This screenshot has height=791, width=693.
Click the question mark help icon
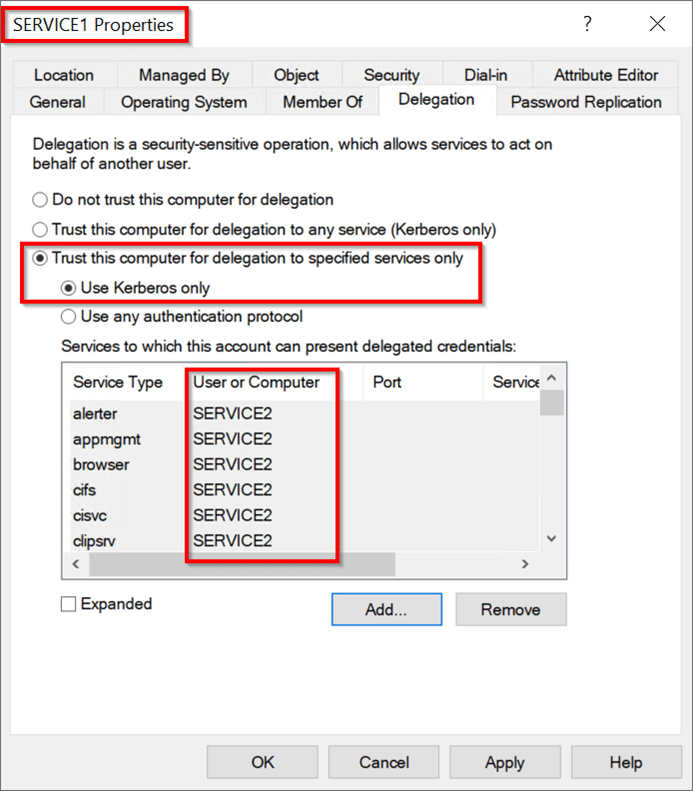coord(588,24)
